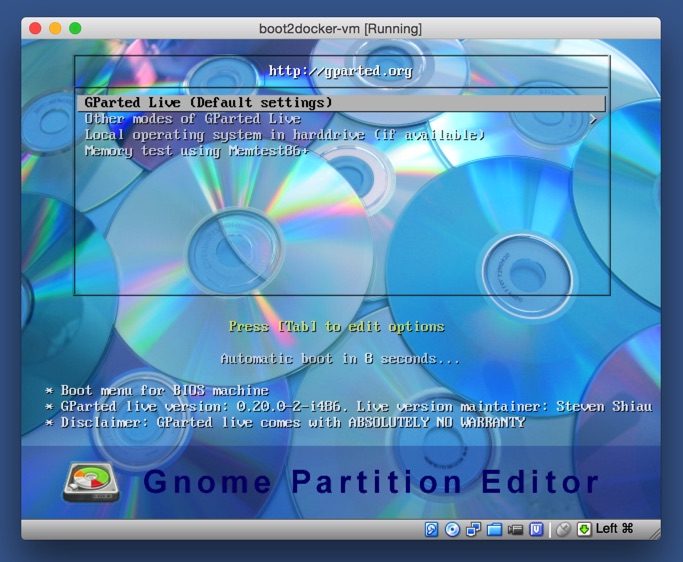
Task: Click the CPU virtualization status icon
Action: [536, 529]
